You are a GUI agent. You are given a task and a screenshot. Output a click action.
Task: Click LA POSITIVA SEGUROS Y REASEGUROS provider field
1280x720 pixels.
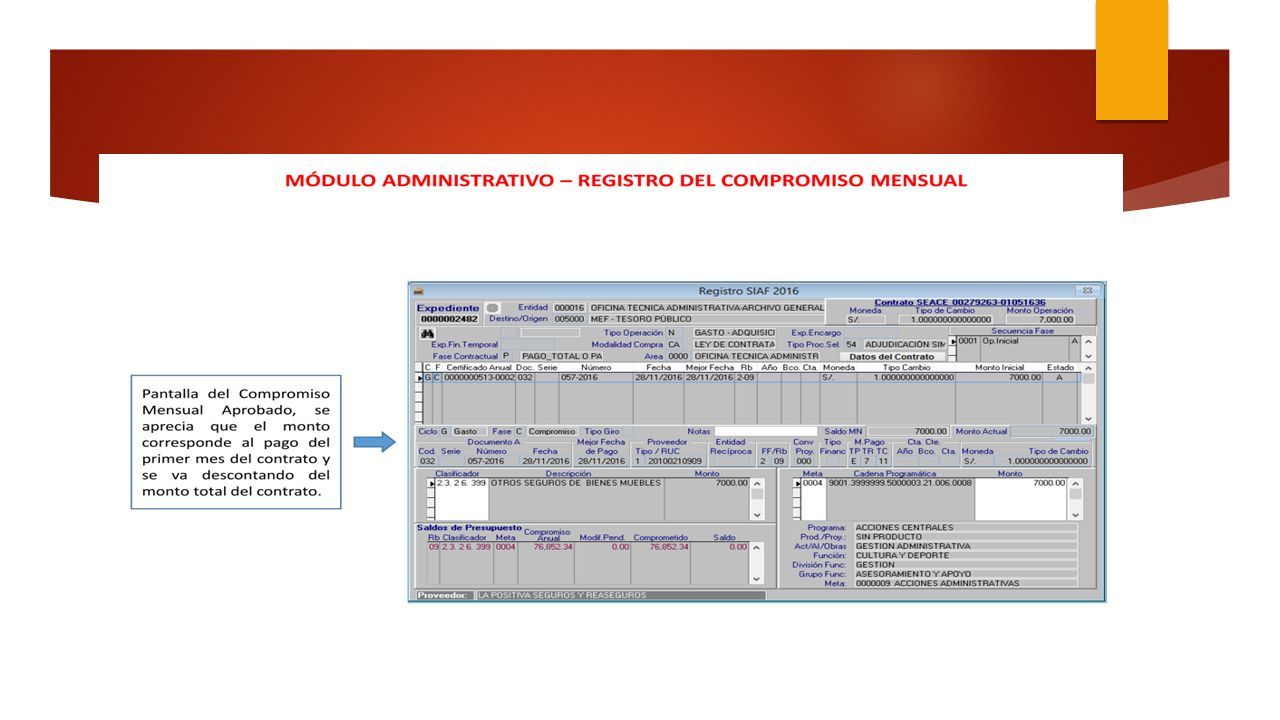[x=620, y=595]
